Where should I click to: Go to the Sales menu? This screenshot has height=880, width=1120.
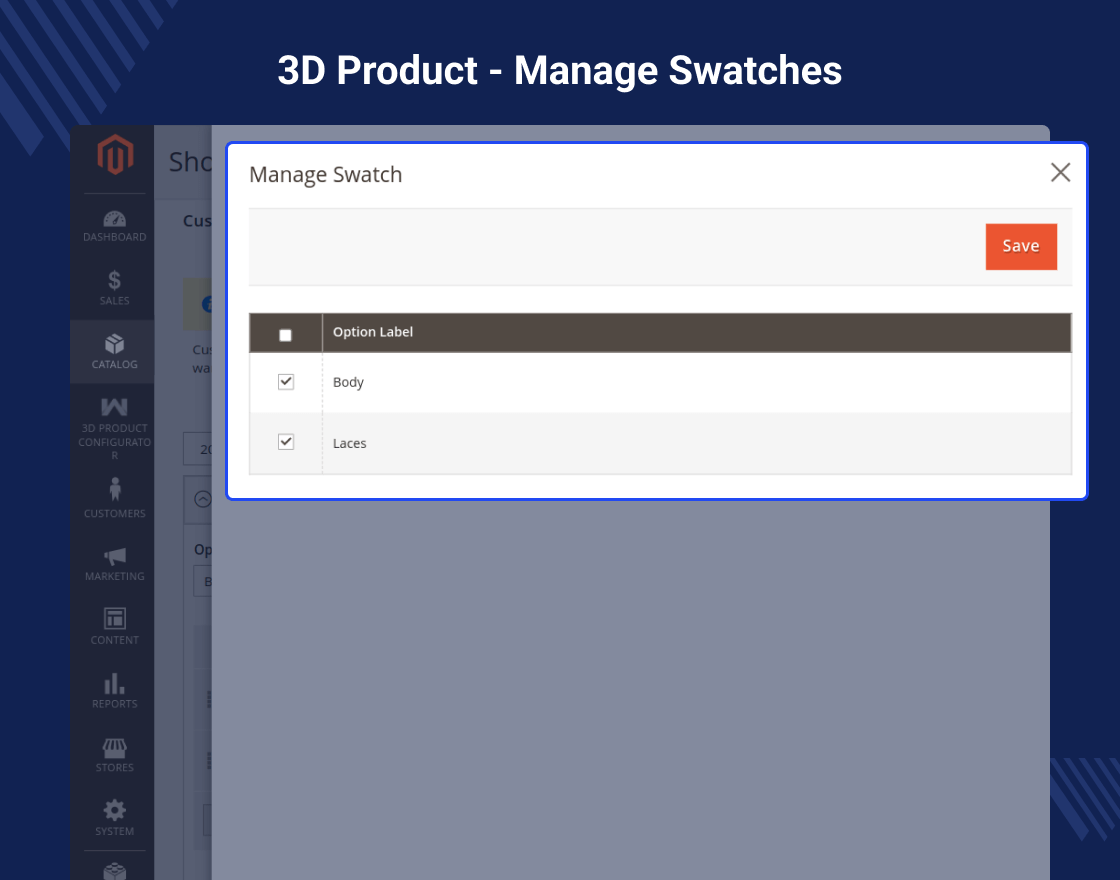point(114,288)
